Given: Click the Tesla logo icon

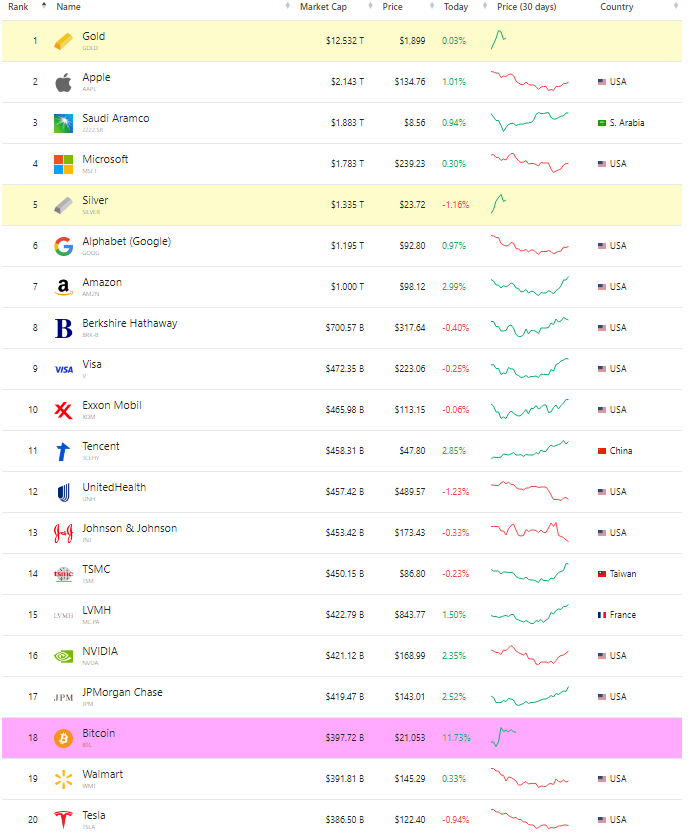Looking at the screenshot, I should 63,820.
